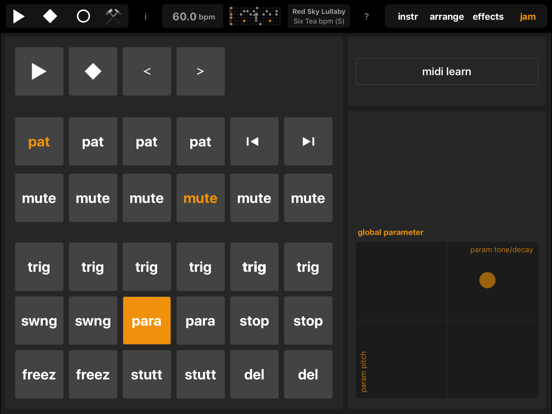The image size is (552, 414).
Task: Tap the first trig pad
Action: 39,267
